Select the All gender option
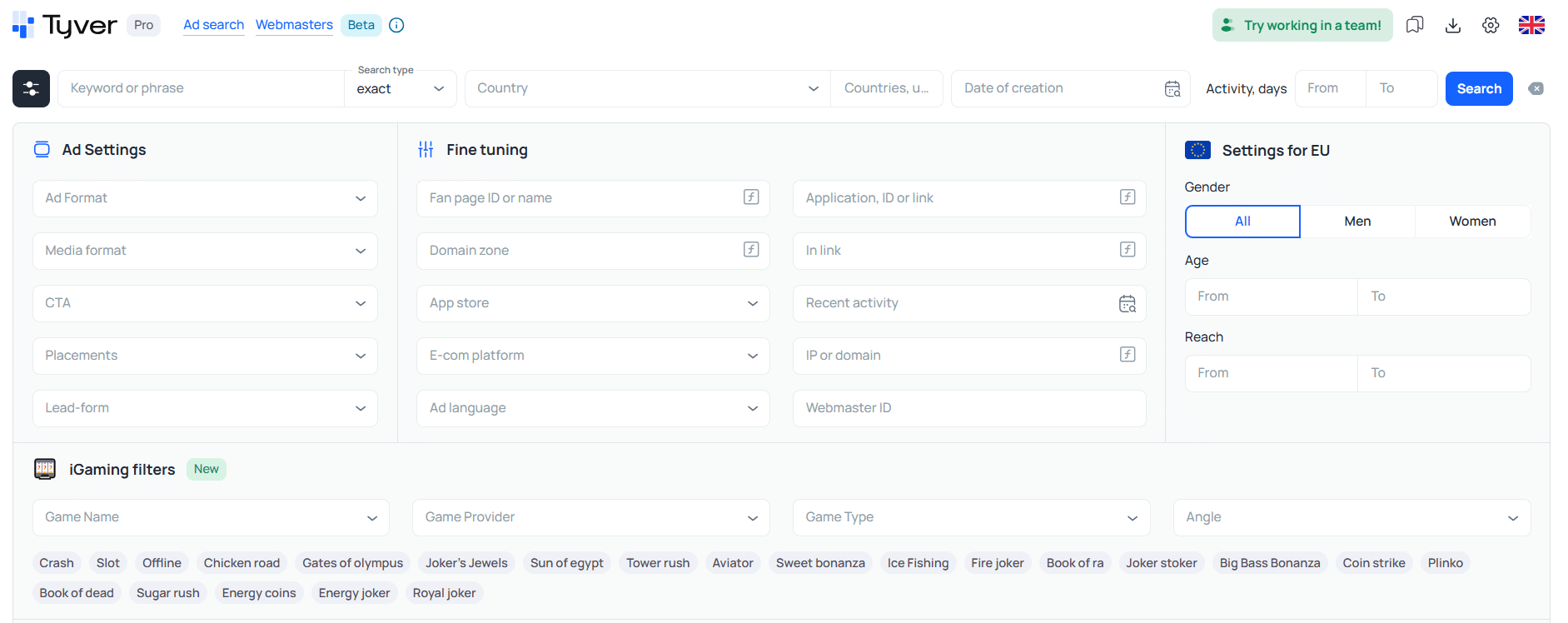1568x623 pixels. coord(1242,222)
